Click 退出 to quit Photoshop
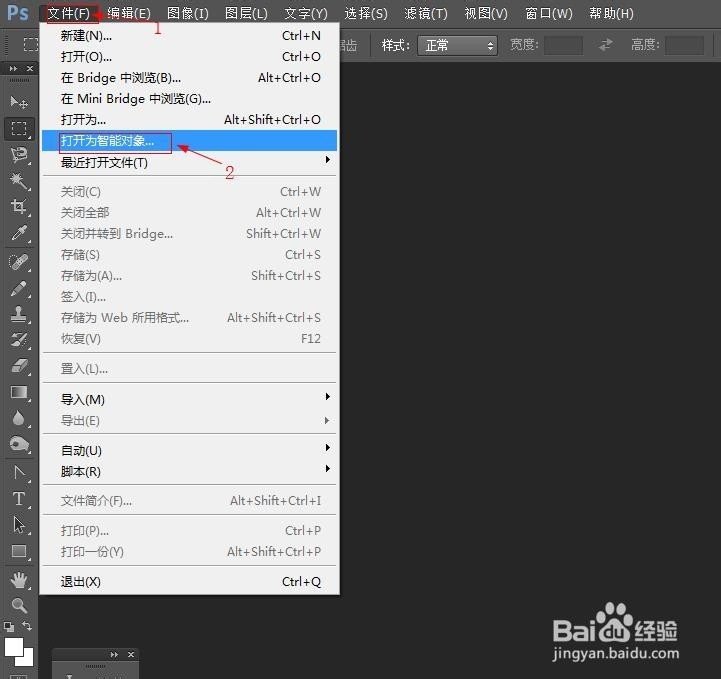Image resolution: width=721 pixels, height=679 pixels. 81,582
